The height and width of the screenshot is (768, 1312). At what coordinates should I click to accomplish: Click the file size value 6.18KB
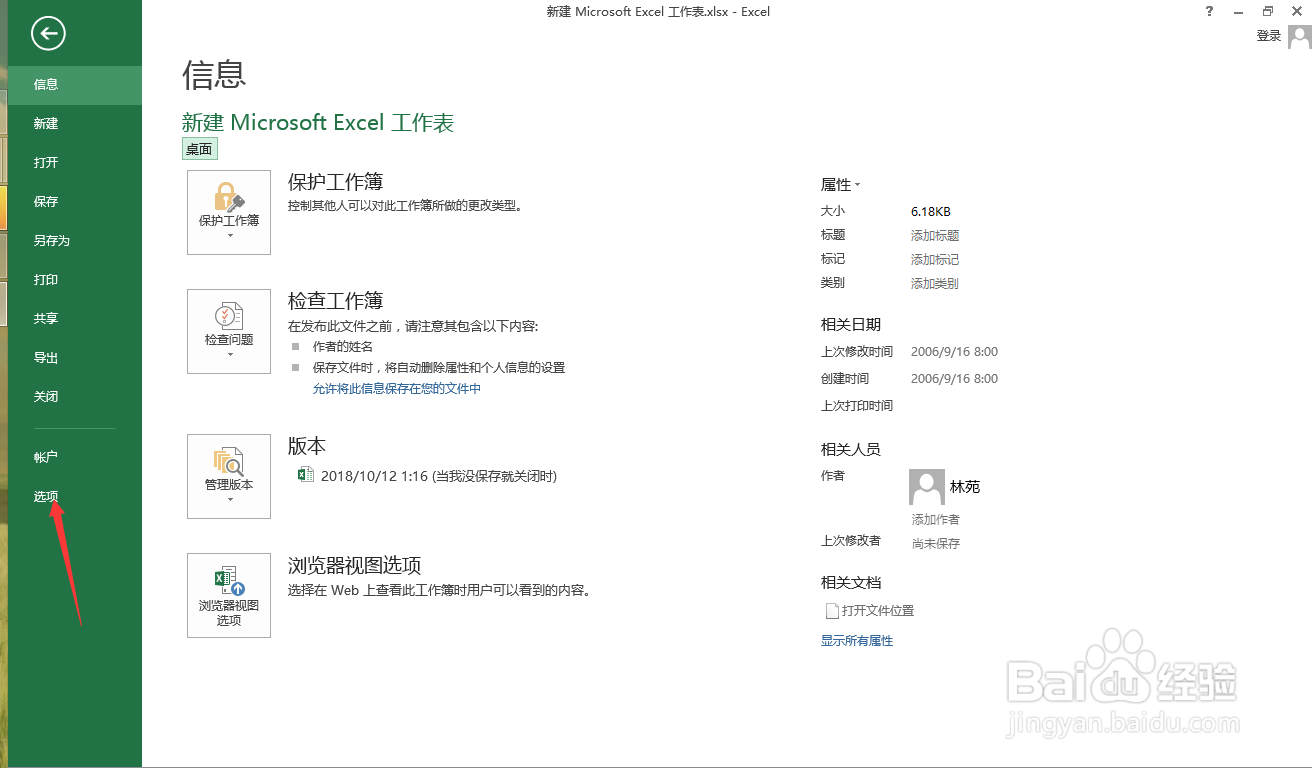click(x=931, y=212)
